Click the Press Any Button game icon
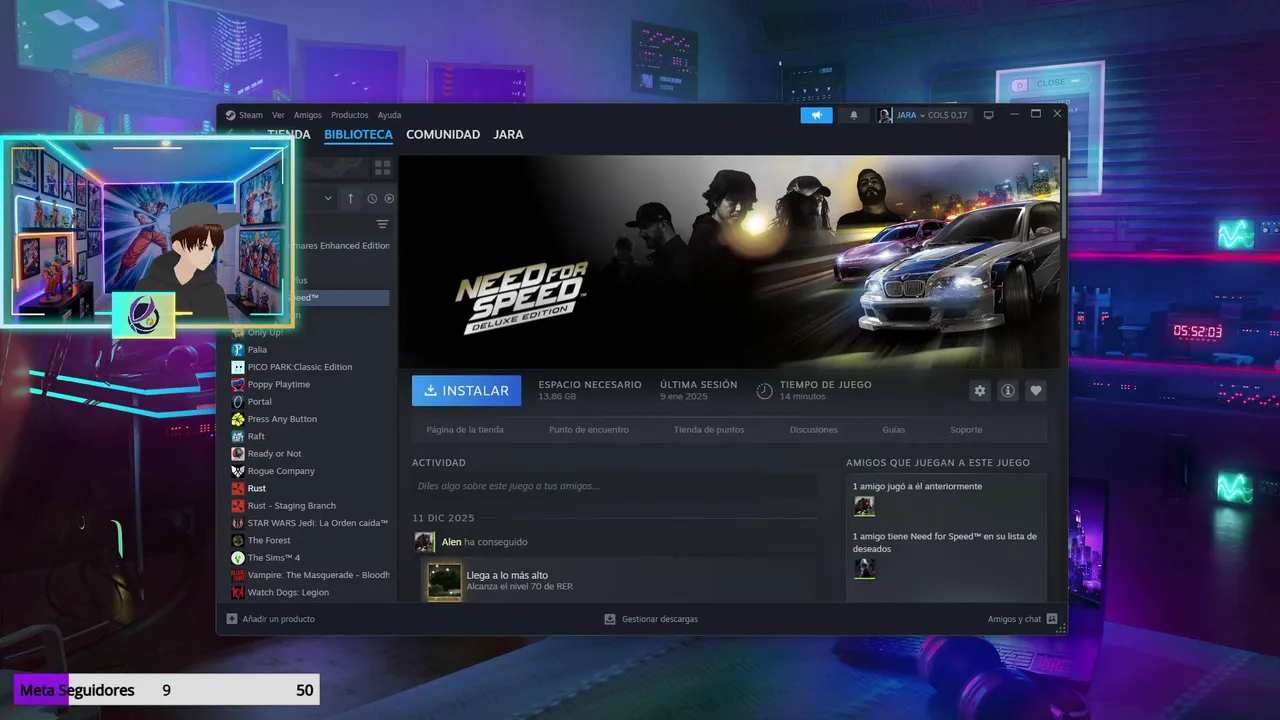1280x720 pixels. coord(238,419)
